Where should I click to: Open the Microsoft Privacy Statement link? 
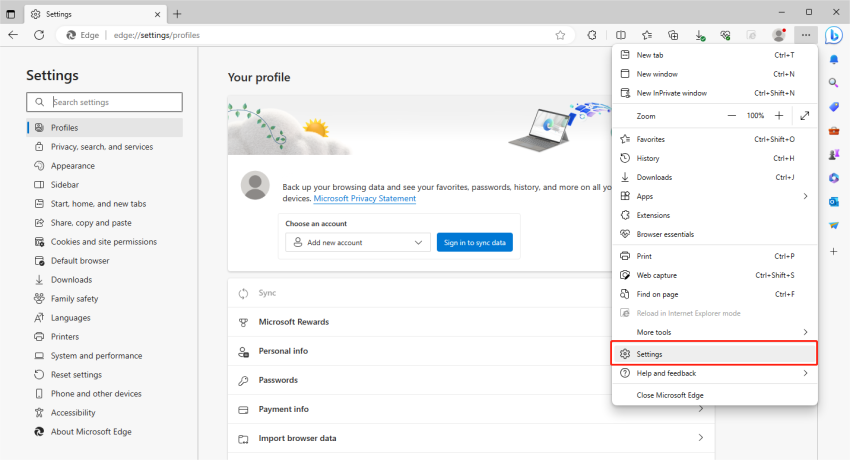365,199
